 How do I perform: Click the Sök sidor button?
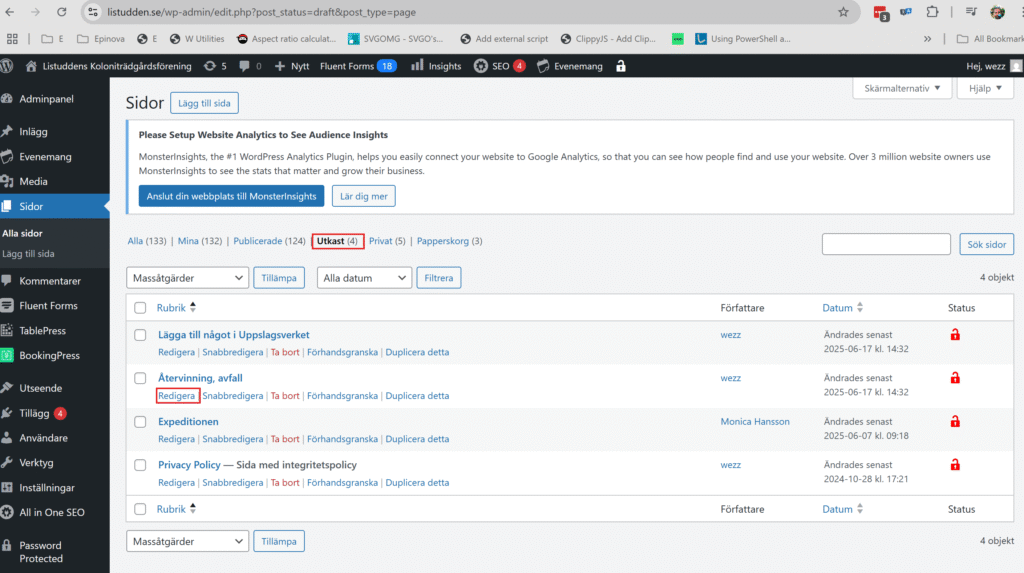click(986, 244)
